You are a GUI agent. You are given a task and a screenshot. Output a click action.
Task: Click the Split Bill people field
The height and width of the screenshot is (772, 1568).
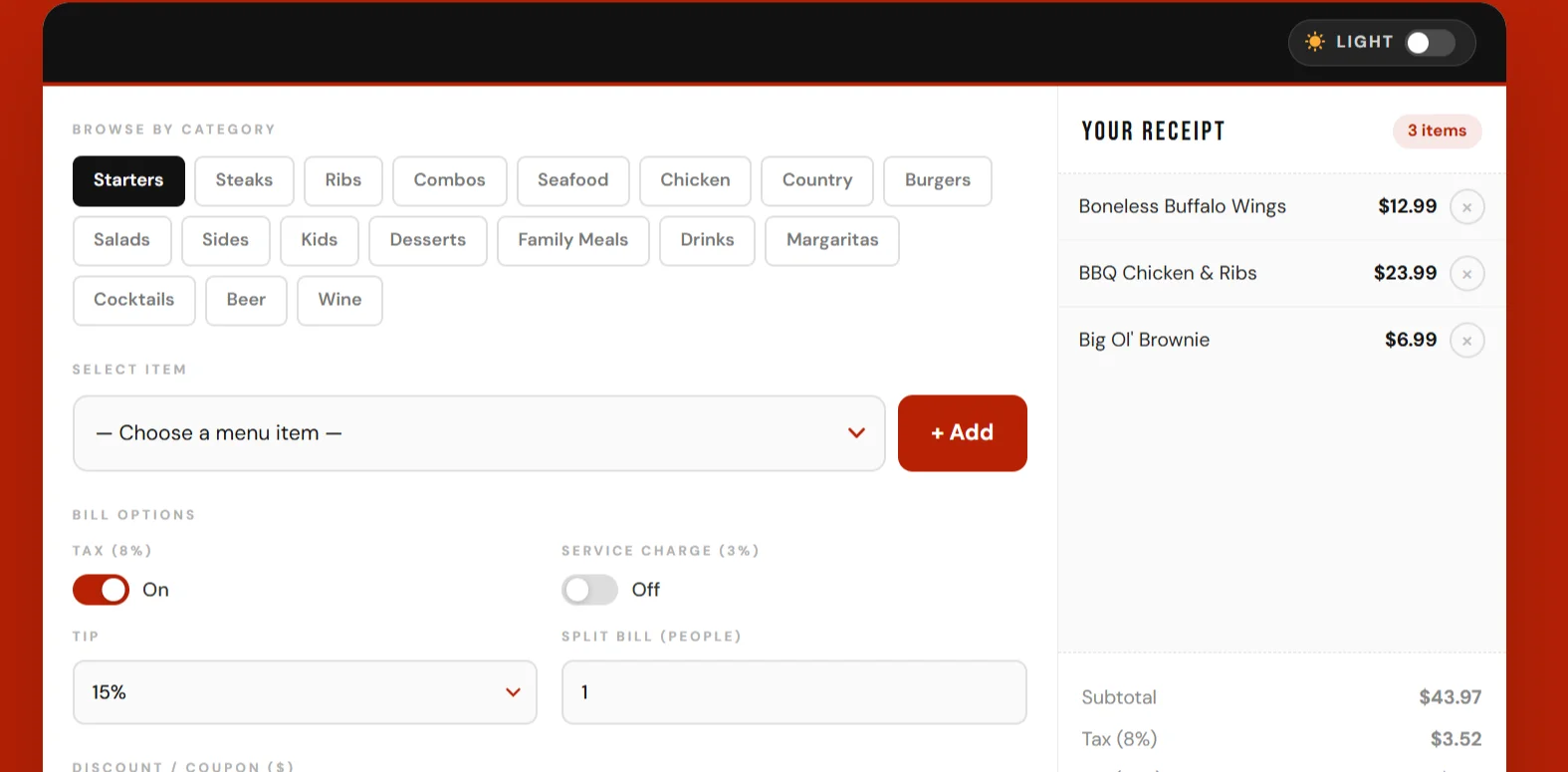[x=793, y=692]
